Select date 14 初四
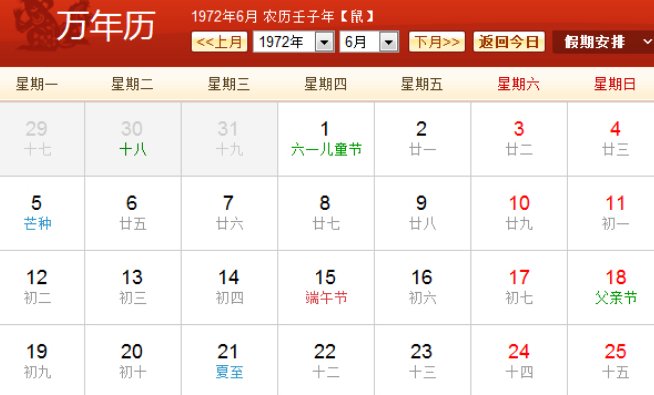 point(229,287)
